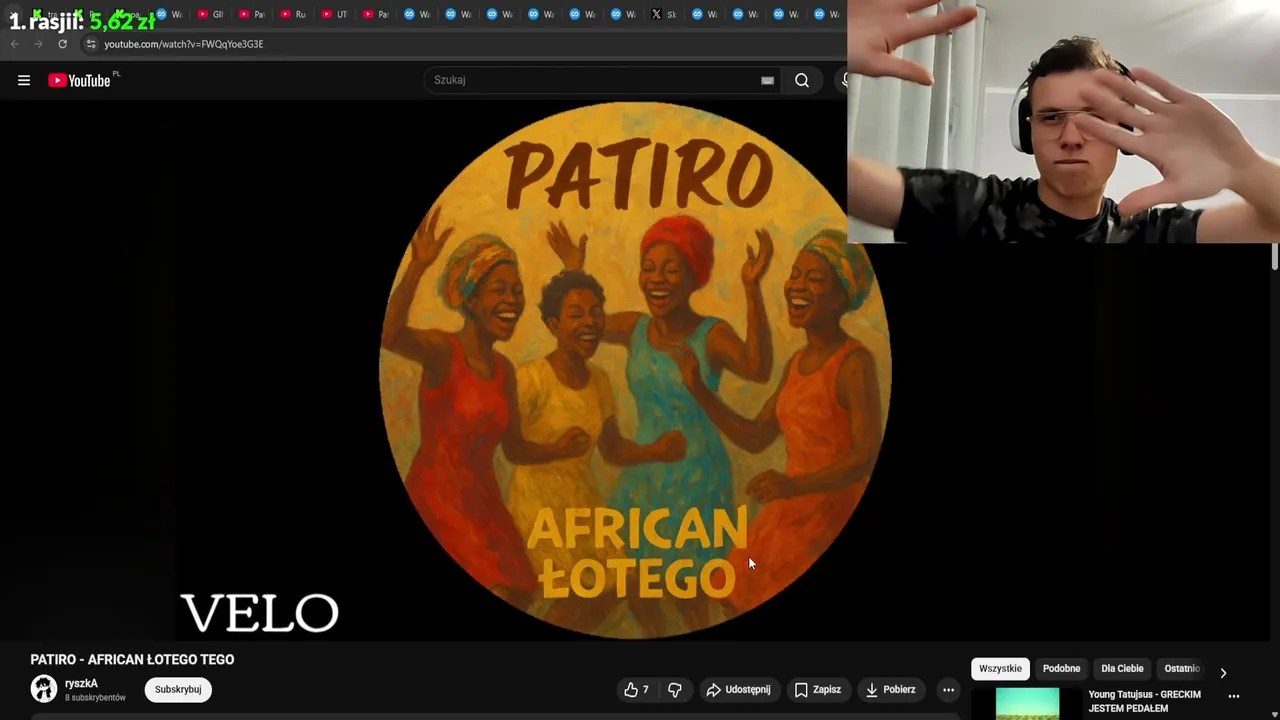Viewport: 1280px width, 720px height.
Task: Open the YouTube guide hamburger menu
Action: pyautogui.click(x=24, y=80)
